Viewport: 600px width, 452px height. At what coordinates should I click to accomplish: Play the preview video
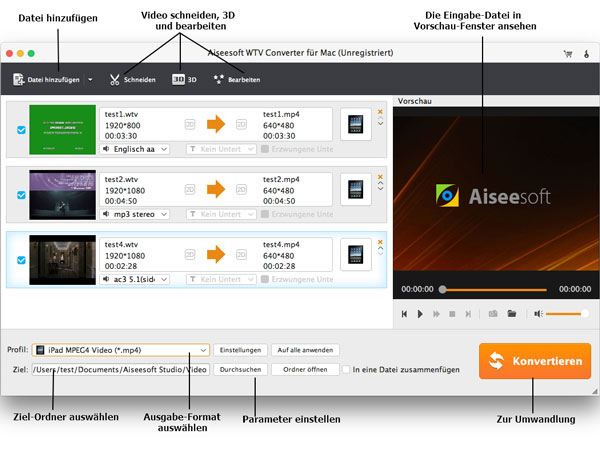[420, 314]
